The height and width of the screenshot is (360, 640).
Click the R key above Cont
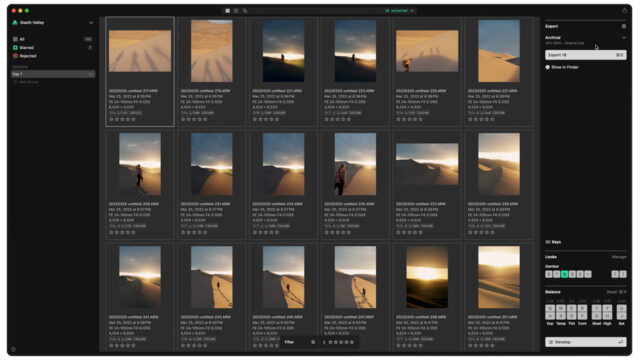pyautogui.click(x=582, y=308)
